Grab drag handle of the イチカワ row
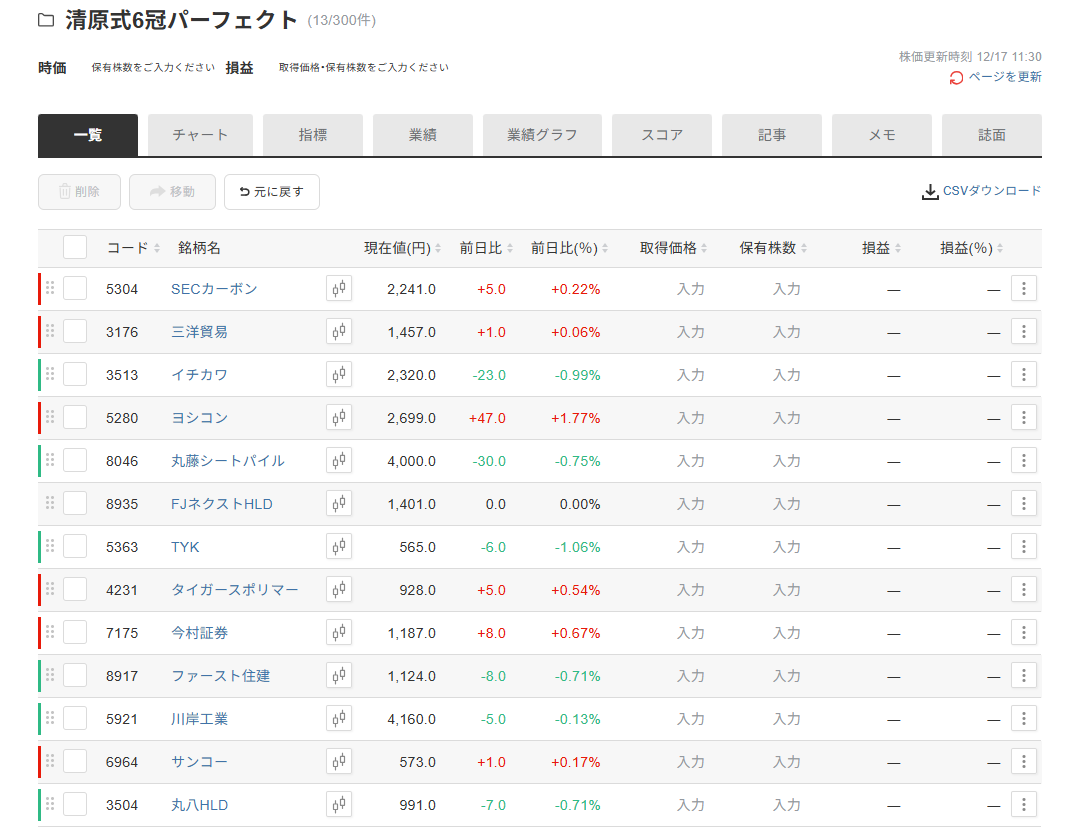Image resolution: width=1076 pixels, height=834 pixels. click(50, 375)
